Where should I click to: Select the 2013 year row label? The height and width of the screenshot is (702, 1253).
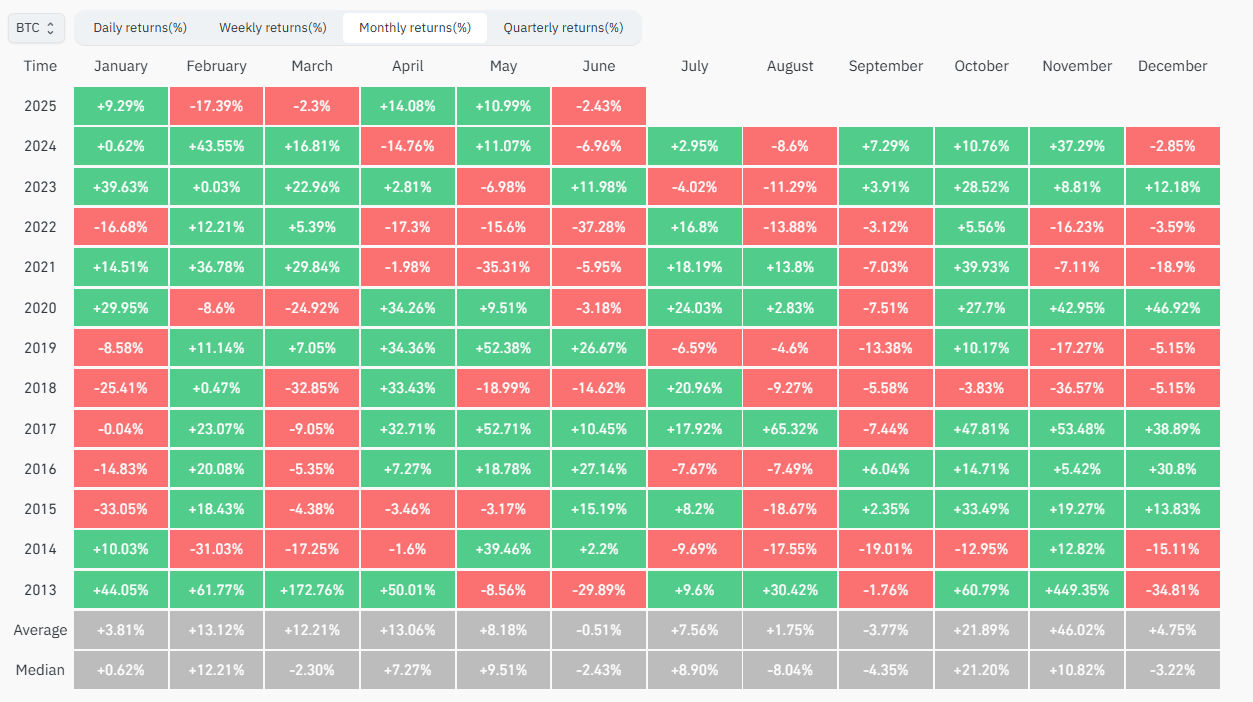tap(40, 589)
